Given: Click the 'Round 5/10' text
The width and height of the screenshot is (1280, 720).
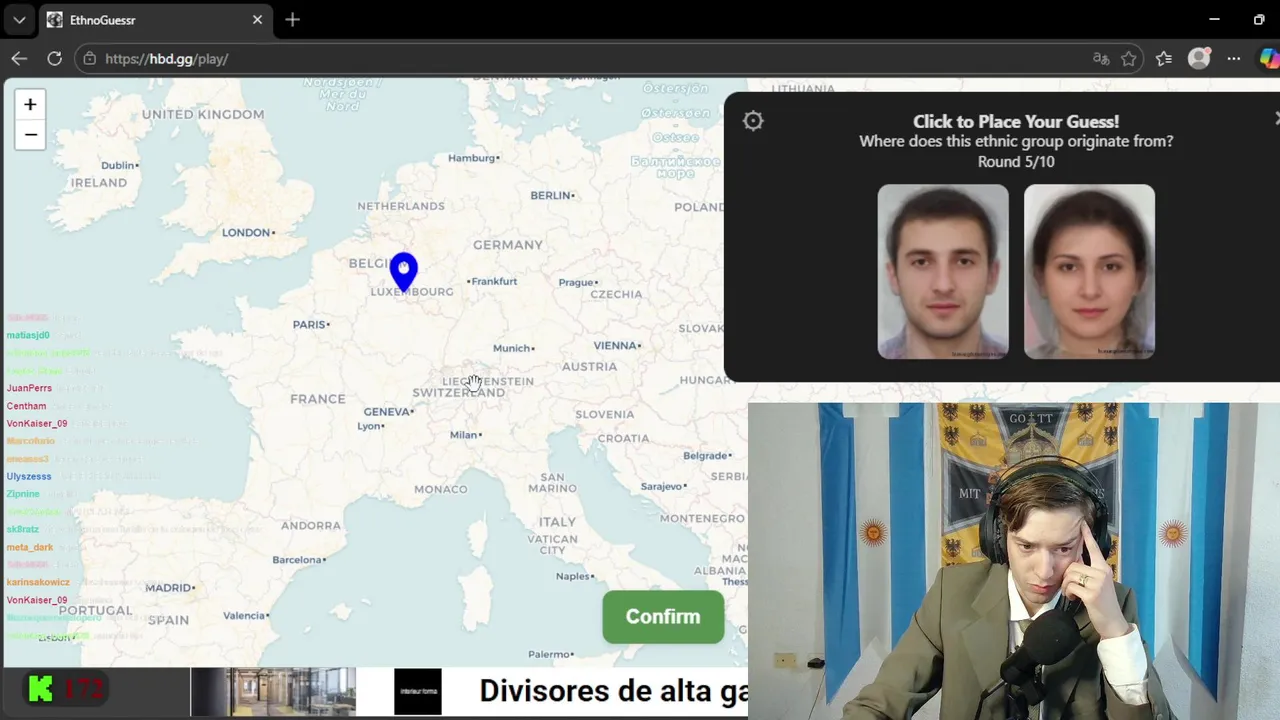Looking at the screenshot, I should tap(1016, 161).
